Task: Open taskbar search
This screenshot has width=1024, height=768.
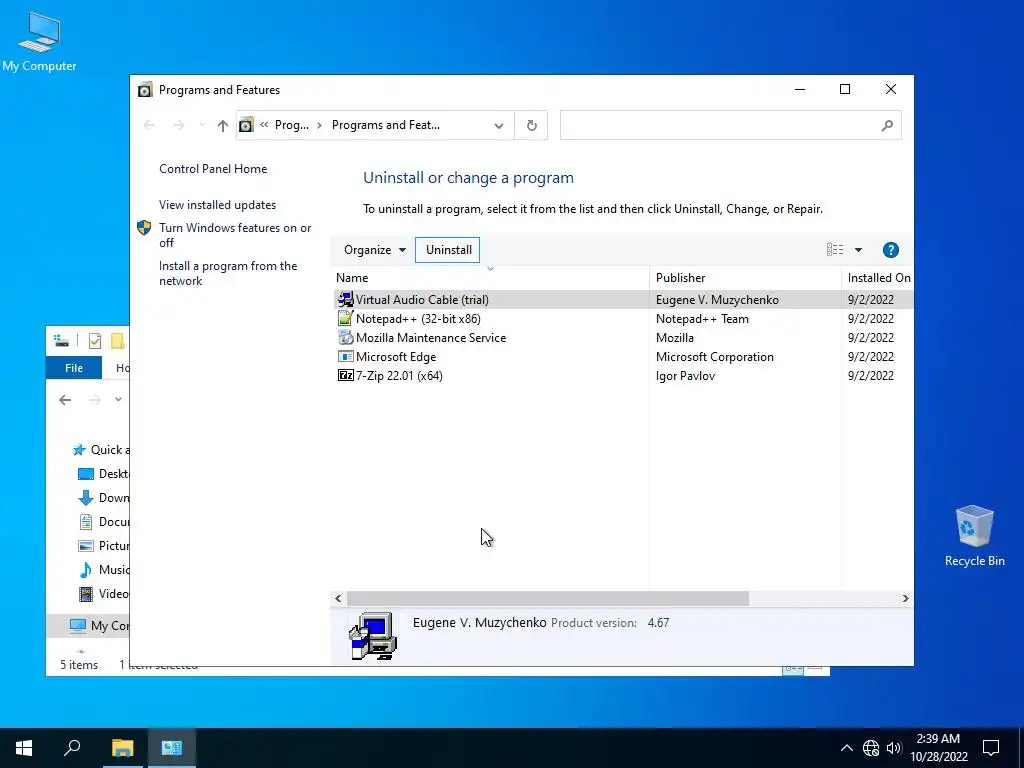Action: [x=72, y=748]
